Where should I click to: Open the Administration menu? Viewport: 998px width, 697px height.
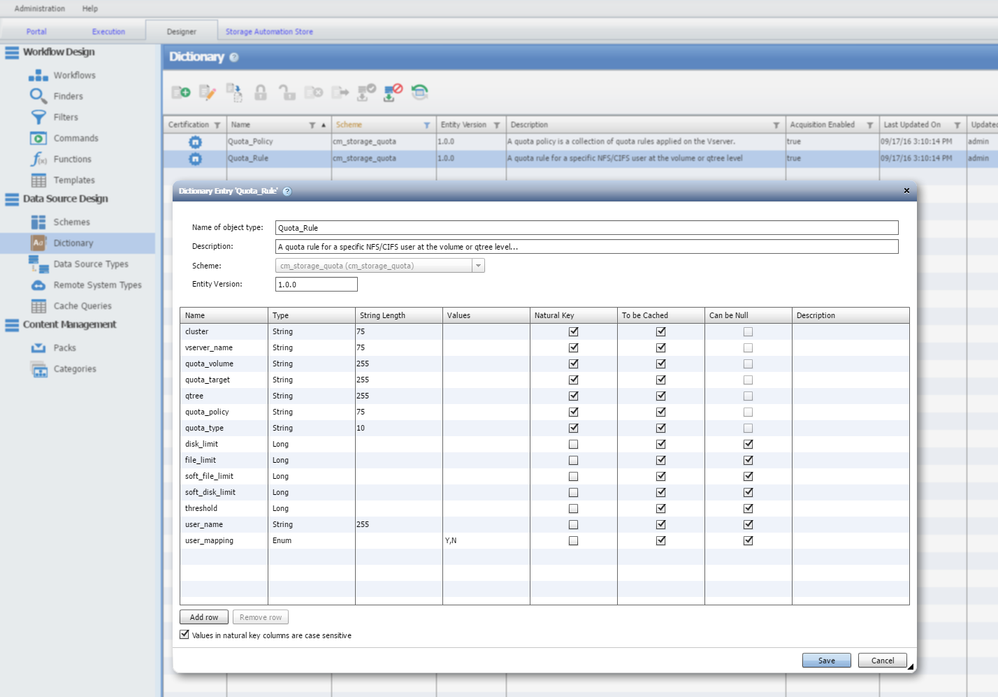[40, 8]
